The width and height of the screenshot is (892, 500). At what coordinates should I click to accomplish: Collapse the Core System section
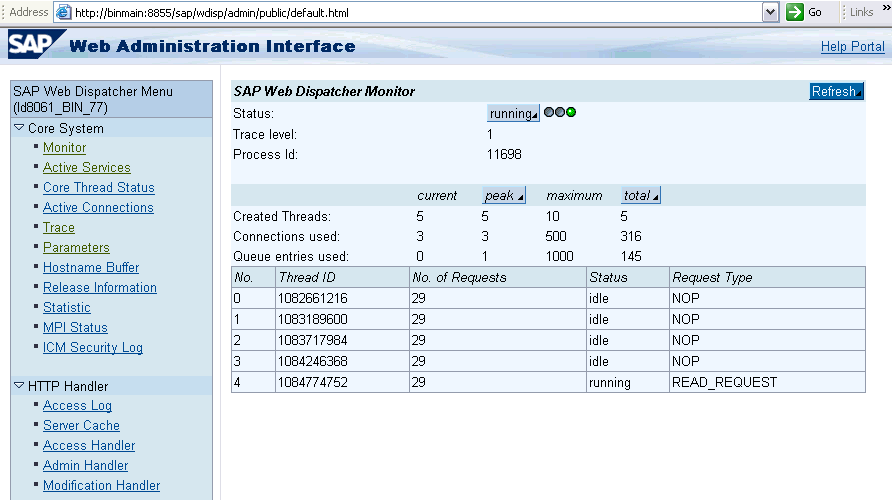(19, 128)
